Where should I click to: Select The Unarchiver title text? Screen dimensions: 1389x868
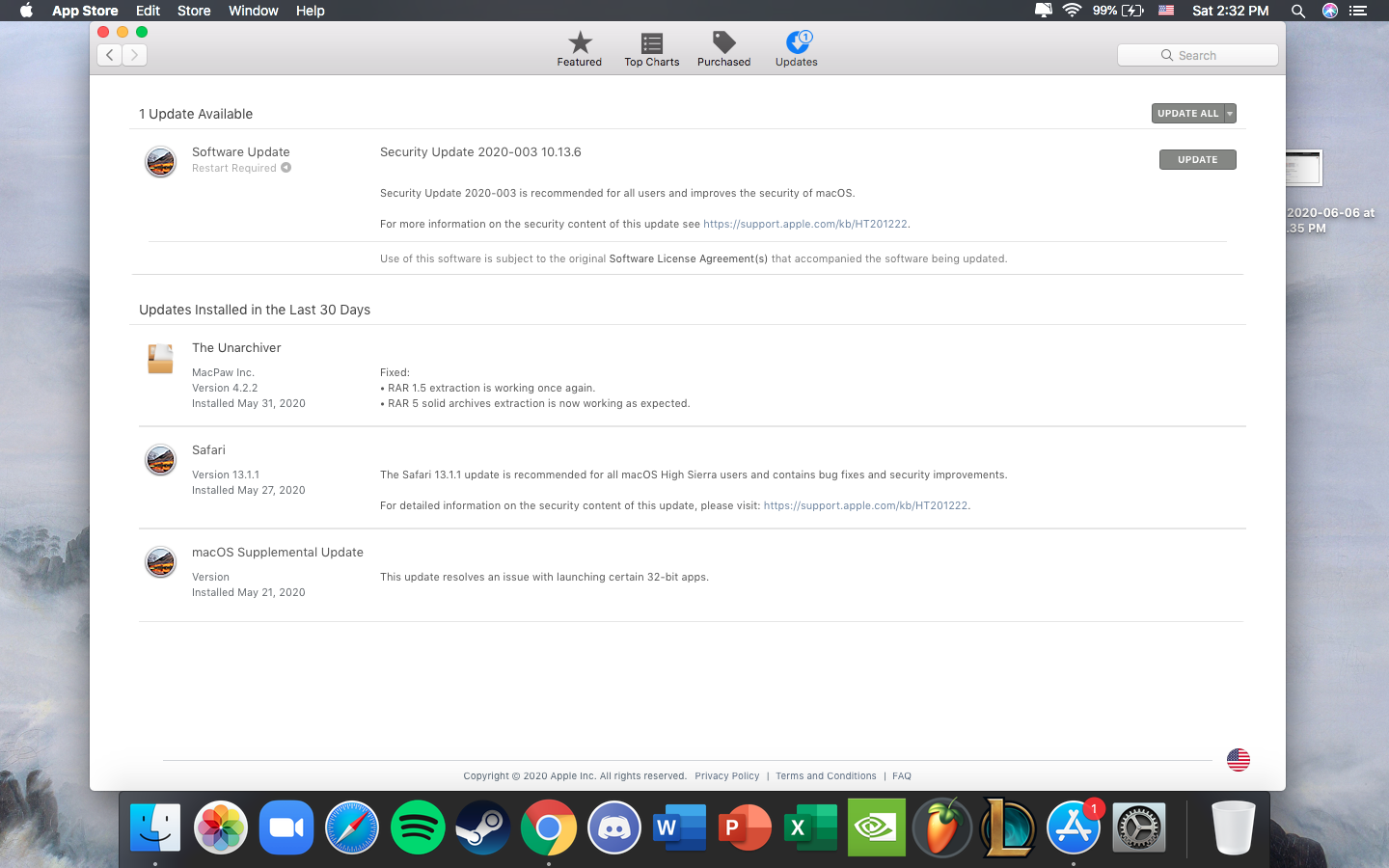click(x=236, y=347)
